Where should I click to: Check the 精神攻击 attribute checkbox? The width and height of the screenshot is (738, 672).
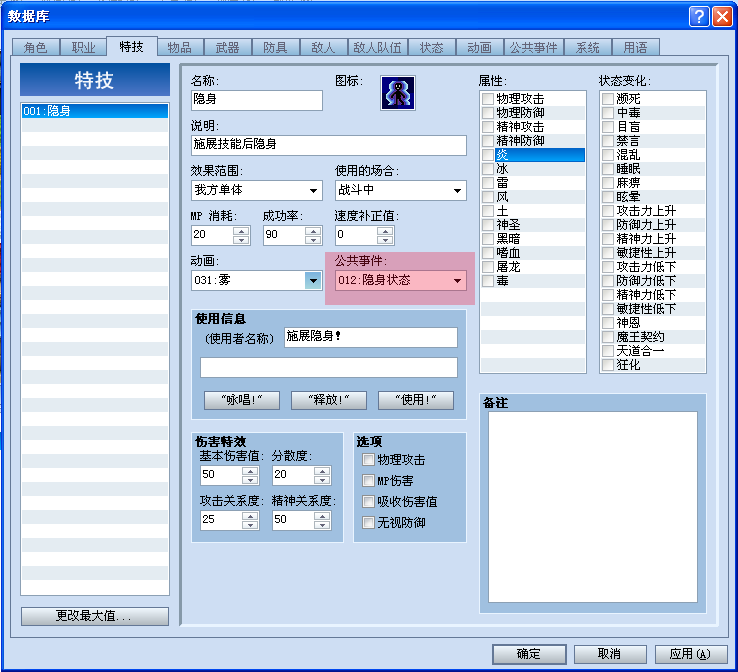(x=488, y=127)
